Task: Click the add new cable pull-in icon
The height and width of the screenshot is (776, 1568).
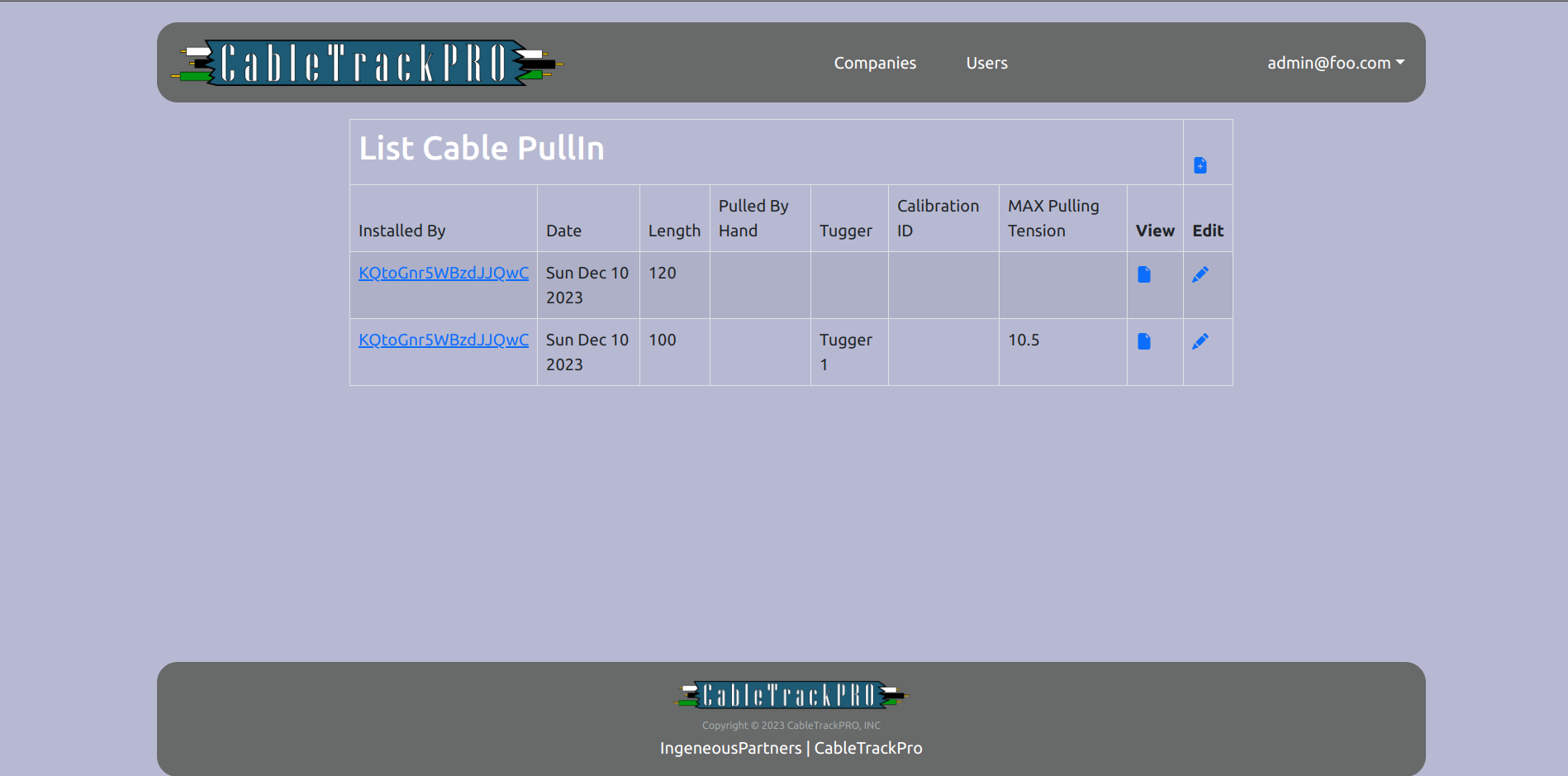Action: [x=1200, y=165]
